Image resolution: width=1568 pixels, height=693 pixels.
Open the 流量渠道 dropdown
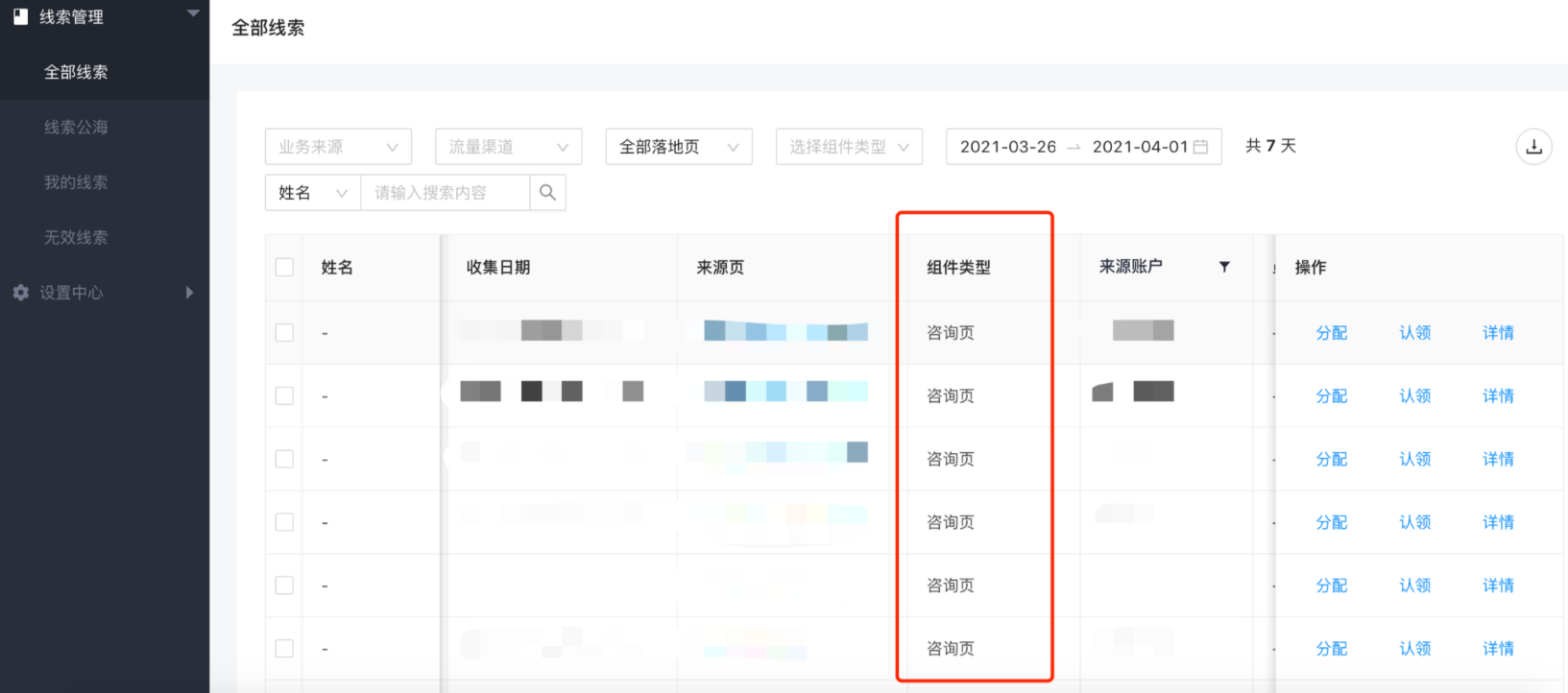click(x=508, y=147)
